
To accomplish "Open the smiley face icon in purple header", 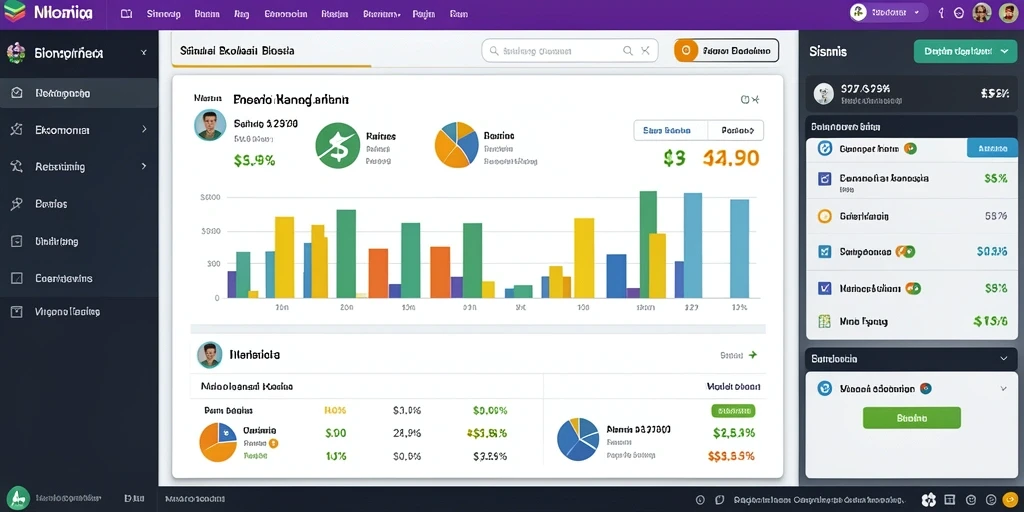I will pos(959,12).
